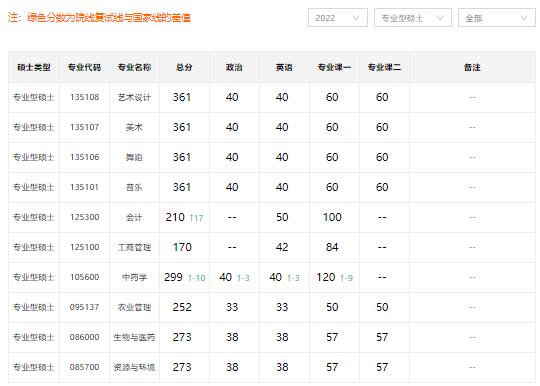Click the 音乐 major name
Viewport: 540px width, 386px height.
pos(134,187)
